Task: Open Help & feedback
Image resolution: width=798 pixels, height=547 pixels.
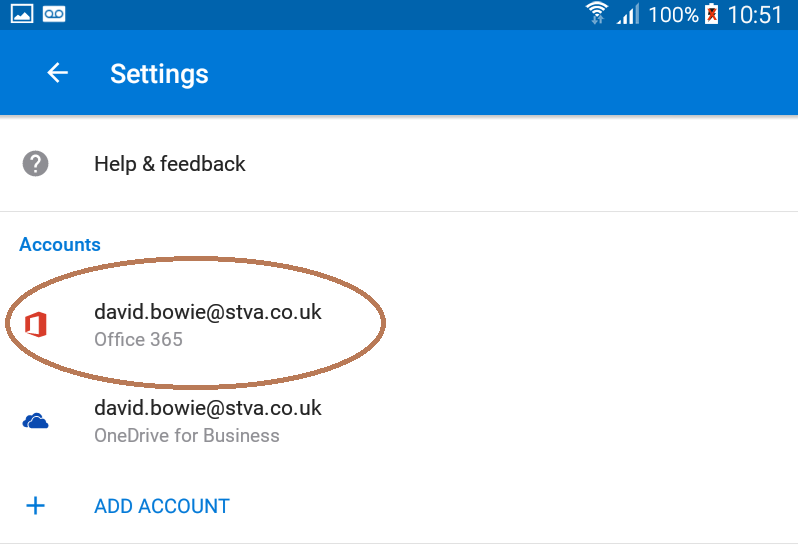Action: tap(170, 164)
